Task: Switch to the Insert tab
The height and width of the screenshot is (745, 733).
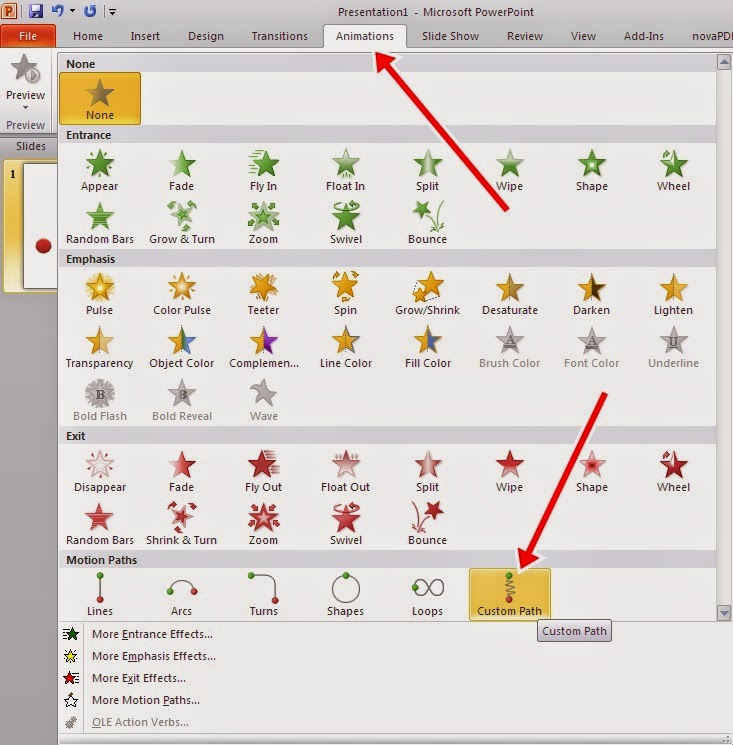Action: click(145, 36)
